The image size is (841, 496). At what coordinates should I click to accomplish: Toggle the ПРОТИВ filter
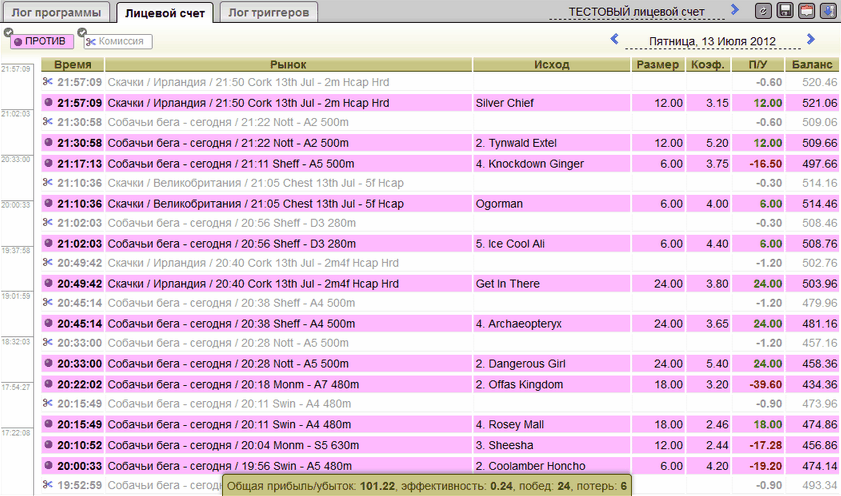pos(40,41)
